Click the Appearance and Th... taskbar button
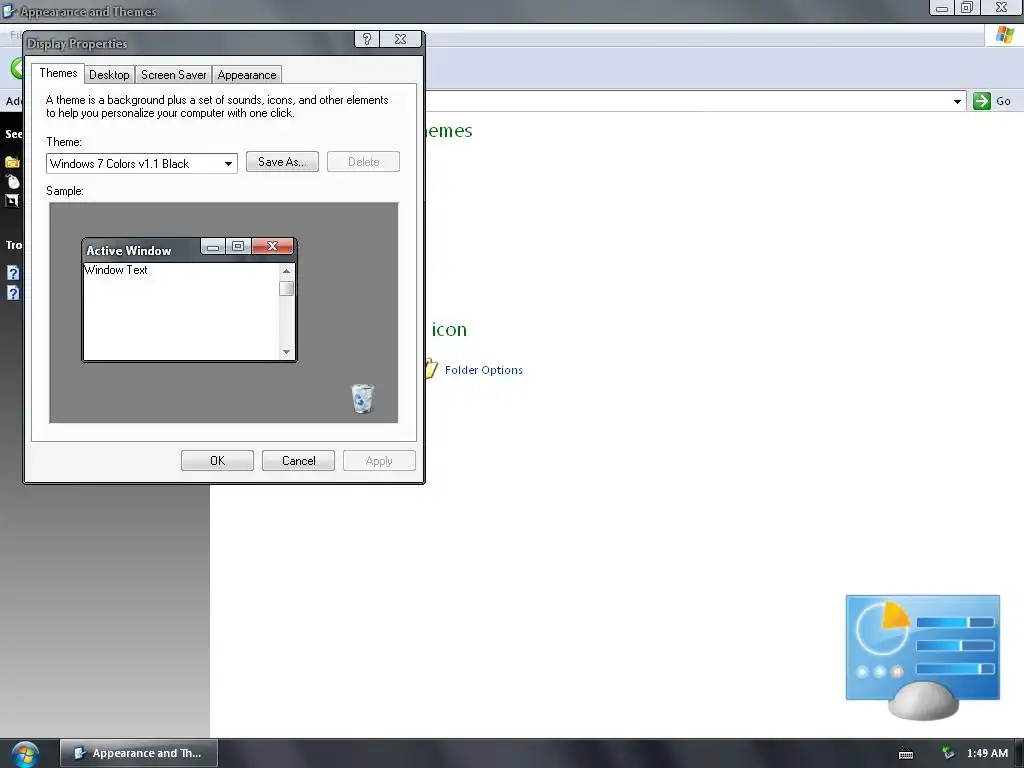Viewport: 1024px width, 768px height. point(138,753)
